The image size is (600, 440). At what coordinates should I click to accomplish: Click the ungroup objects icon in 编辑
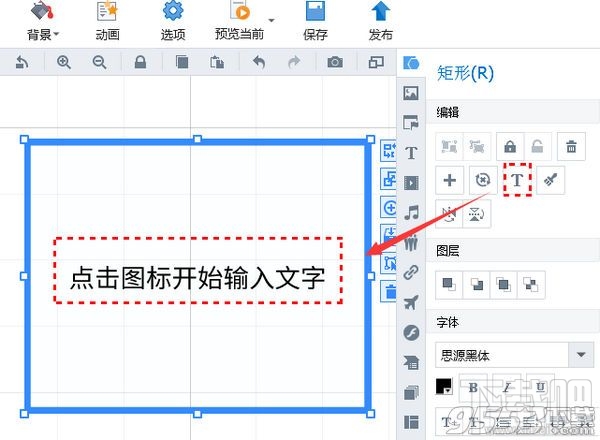click(477, 147)
